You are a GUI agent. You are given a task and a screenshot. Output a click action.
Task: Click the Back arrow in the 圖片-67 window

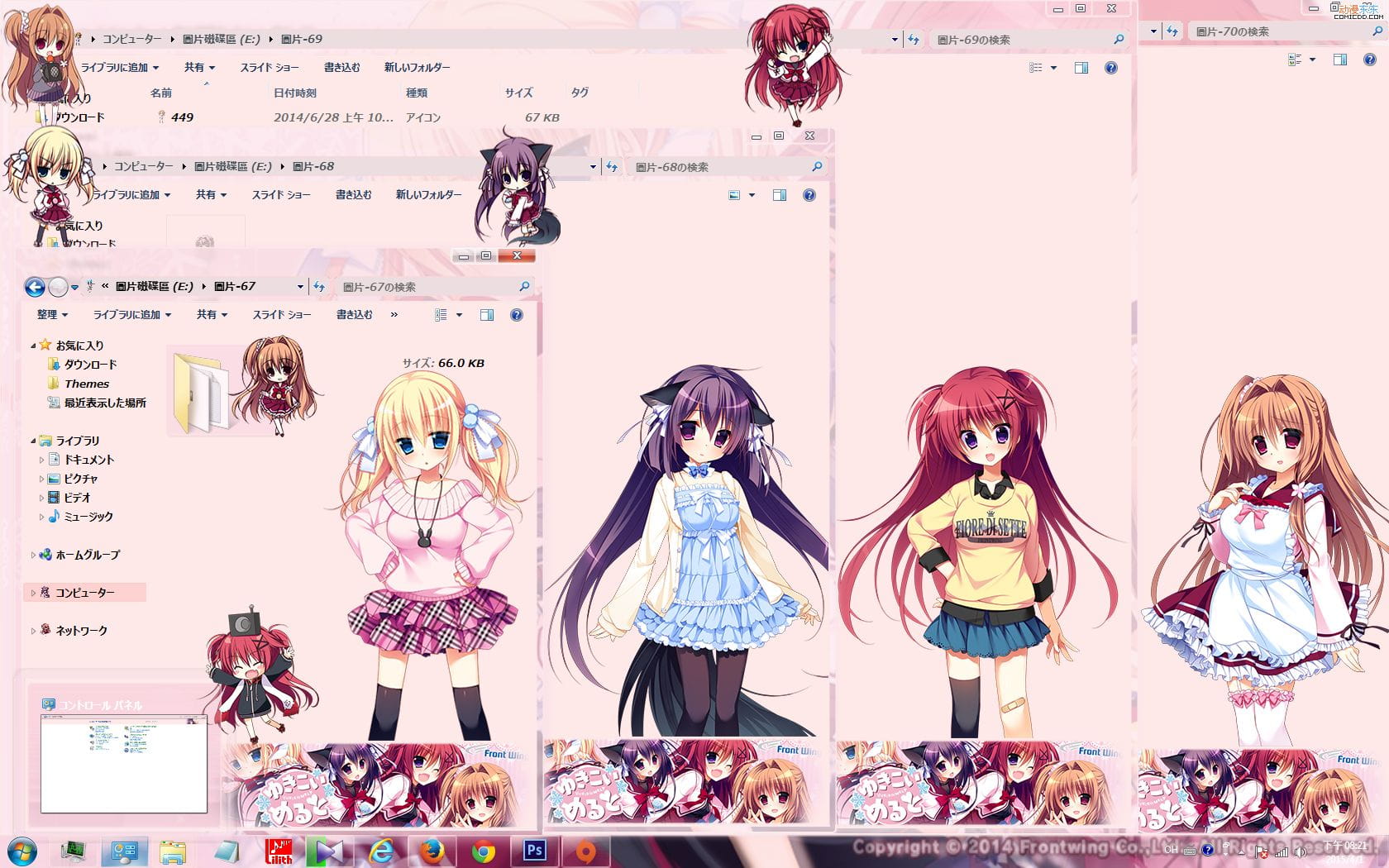pos(35,287)
